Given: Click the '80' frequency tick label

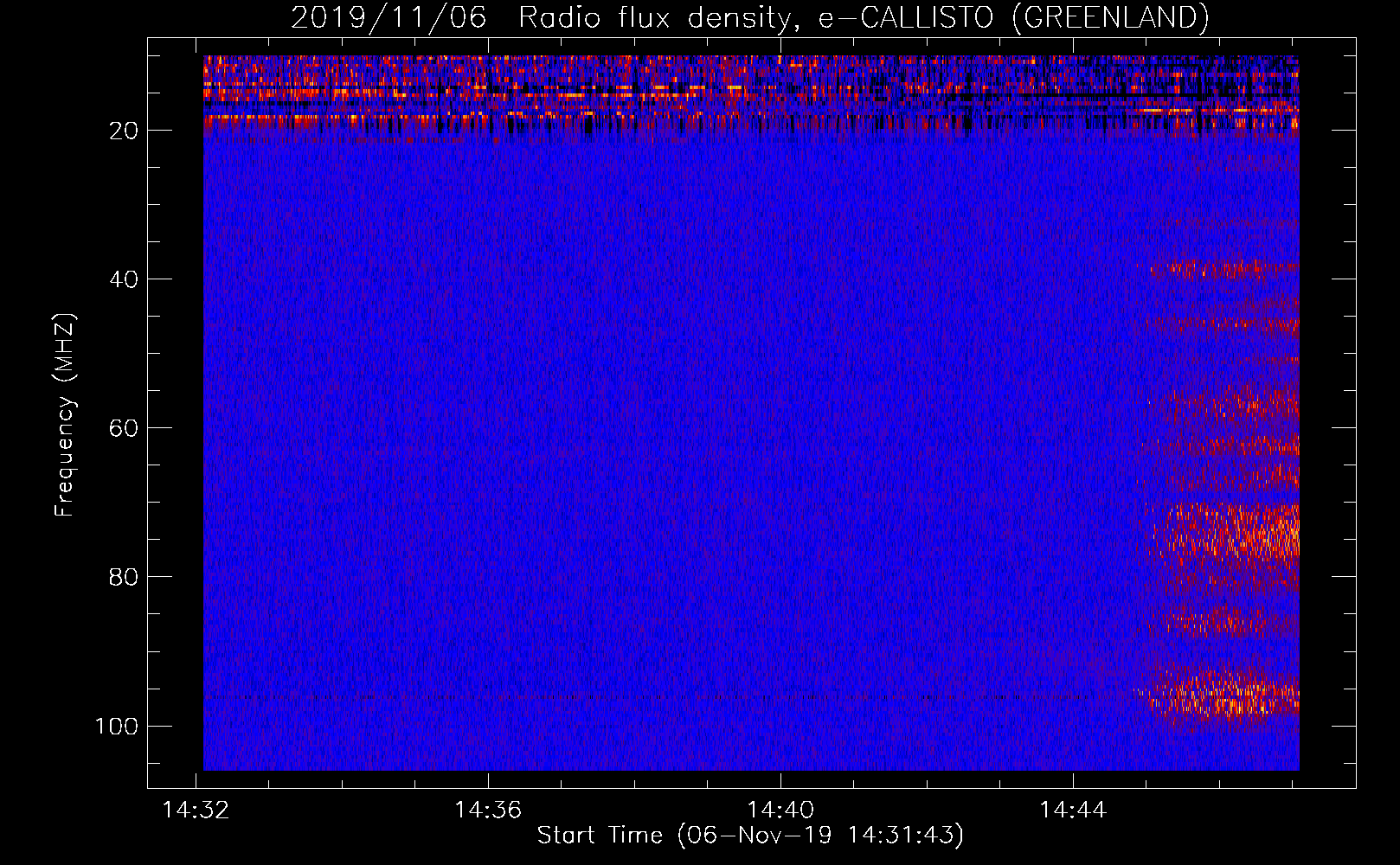Looking at the screenshot, I should pyautogui.click(x=124, y=577).
